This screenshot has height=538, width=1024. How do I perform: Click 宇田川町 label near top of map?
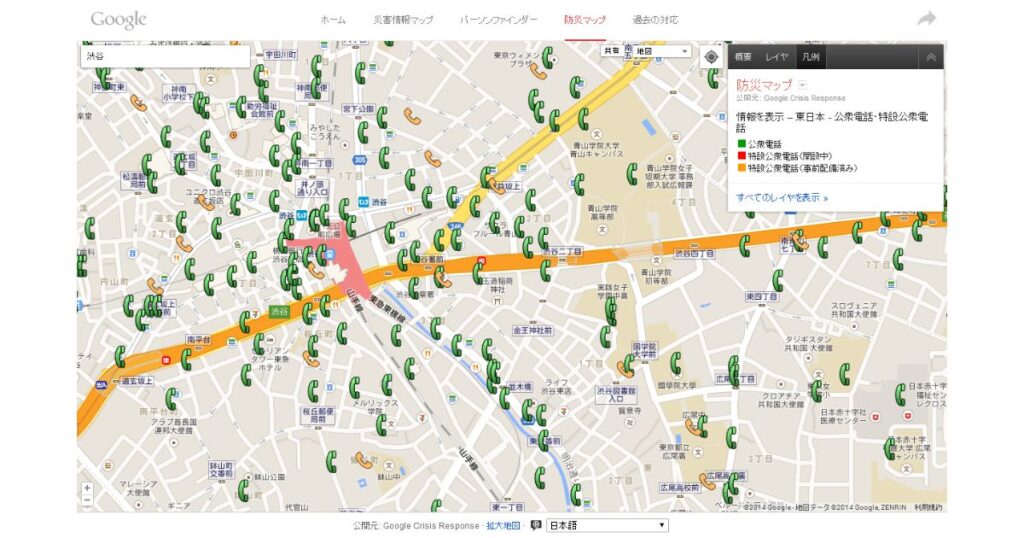coord(281,55)
